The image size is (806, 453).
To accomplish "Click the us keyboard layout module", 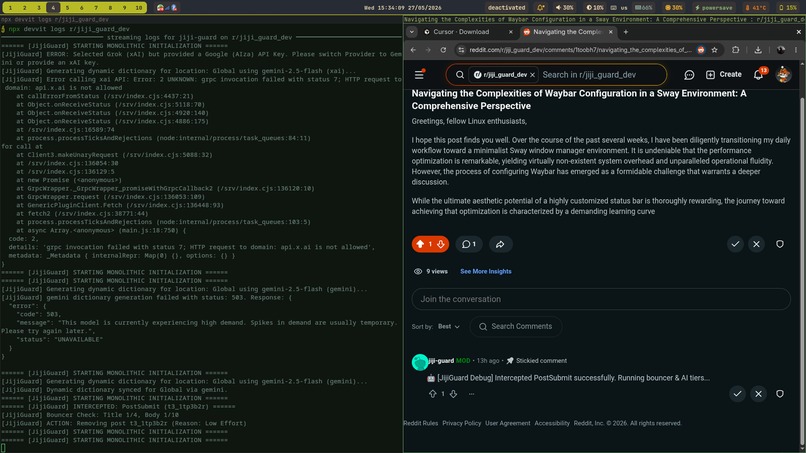I will tap(619, 8).
